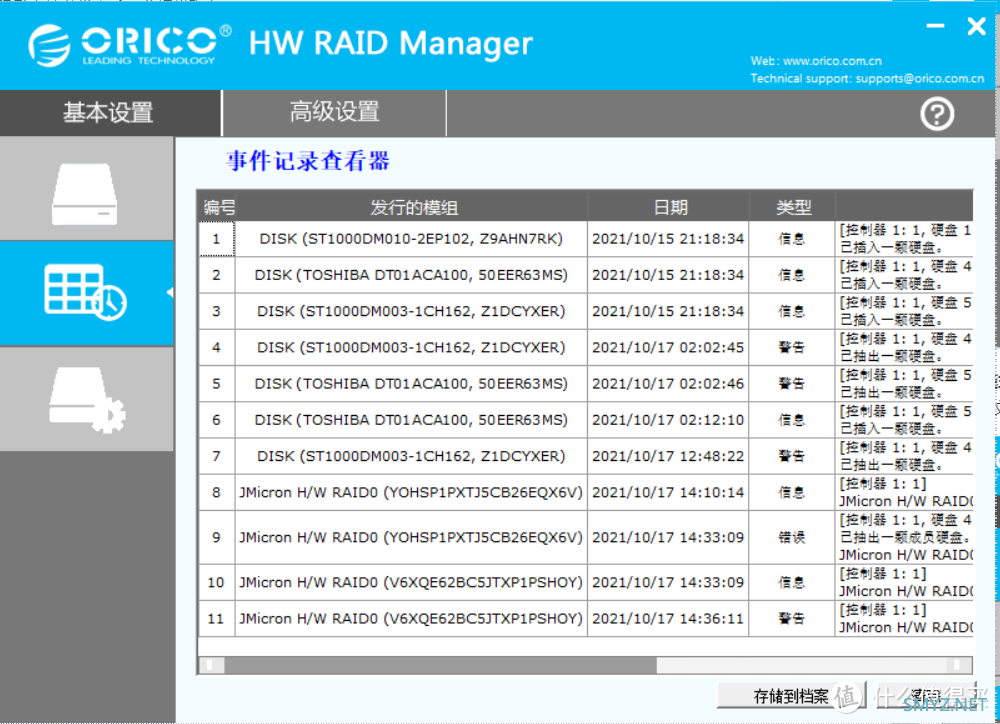The width and height of the screenshot is (1000, 724).
Task: Click the 错误 type cell in row 9
Action: coord(791,538)
